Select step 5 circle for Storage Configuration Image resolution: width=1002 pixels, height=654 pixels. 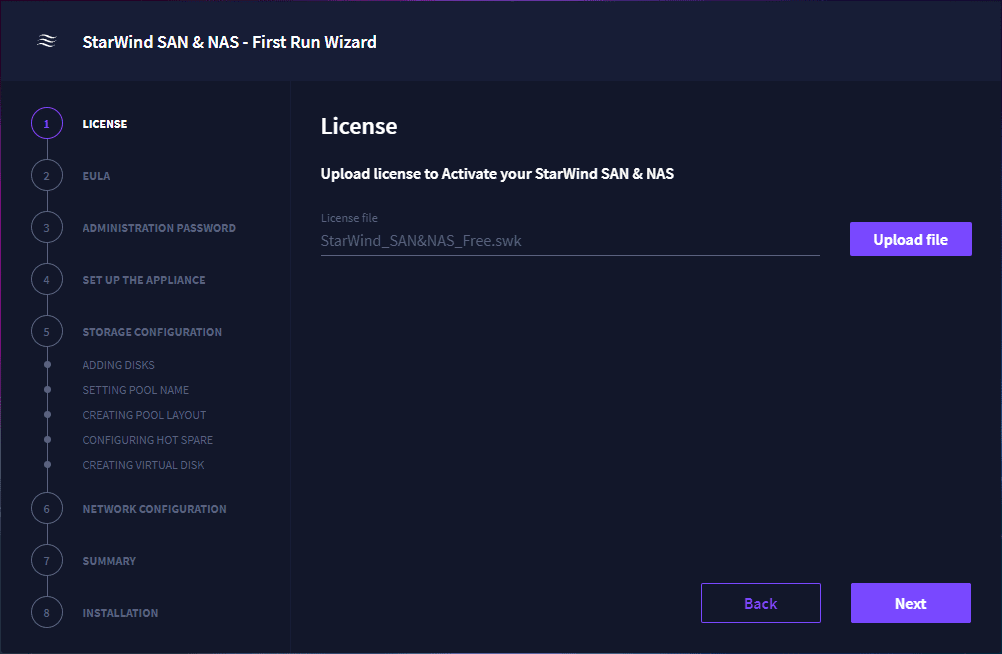click(47, 331)
